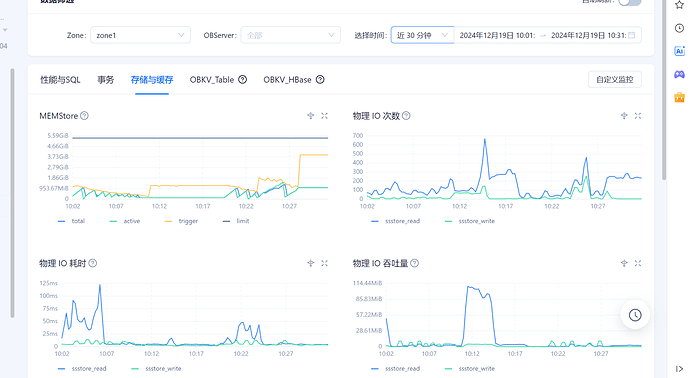Toggle ssstore_read in 物理 IO 次数 legend
690x378 pixels.
click(396, 221)
